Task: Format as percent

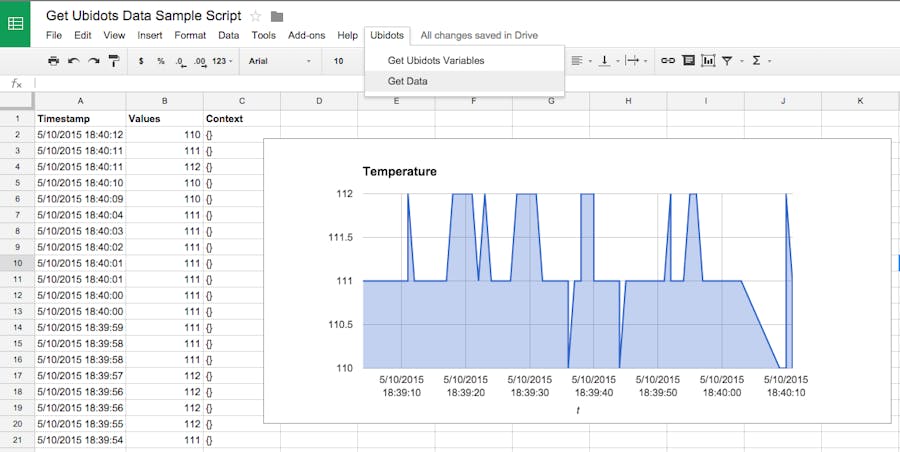Action: coord(161,60)
